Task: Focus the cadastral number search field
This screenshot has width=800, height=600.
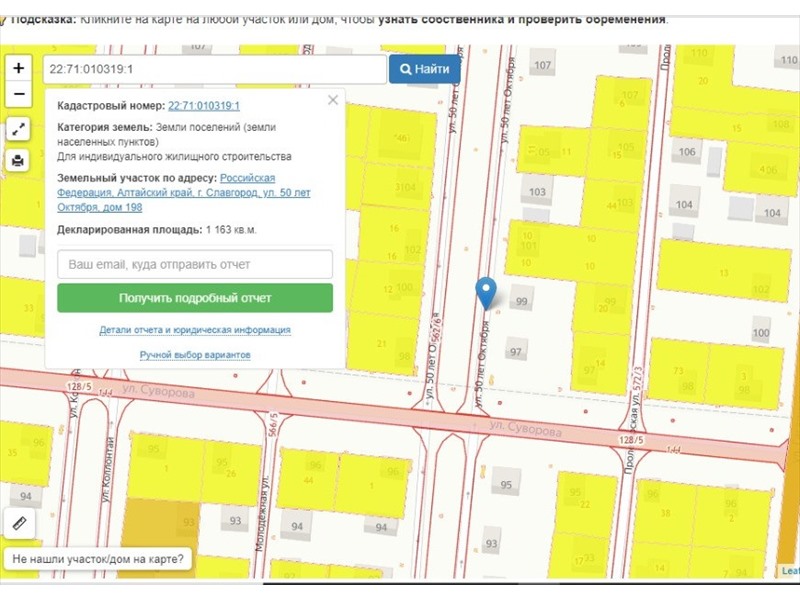Action: tap(214, 69)
